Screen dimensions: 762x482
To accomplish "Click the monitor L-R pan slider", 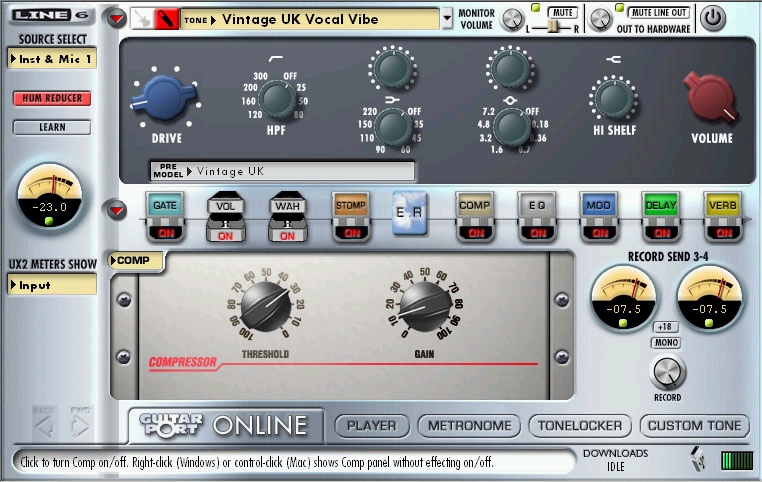I will [x=553, y=28].
